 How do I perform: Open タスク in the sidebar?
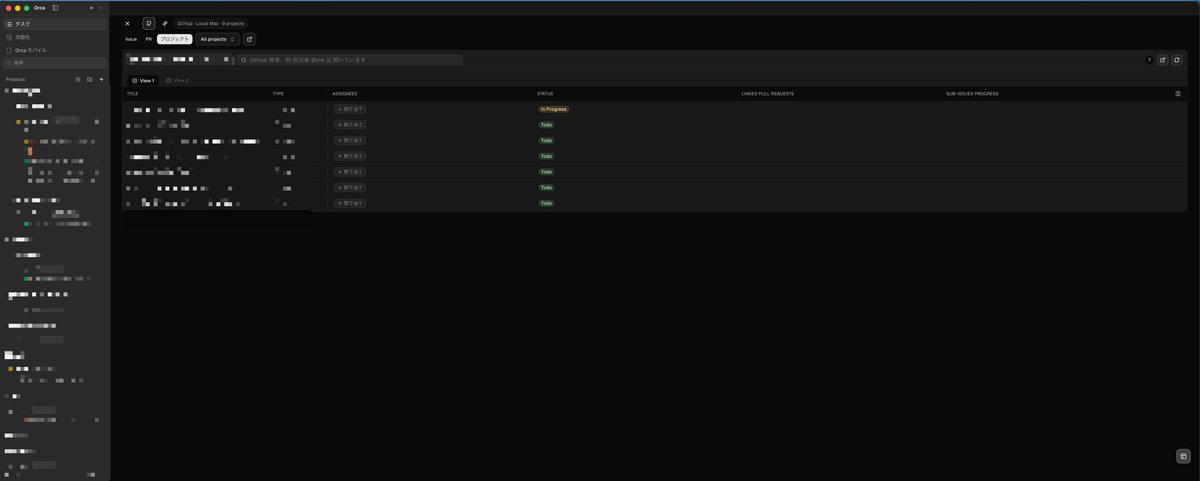[54, 23]
